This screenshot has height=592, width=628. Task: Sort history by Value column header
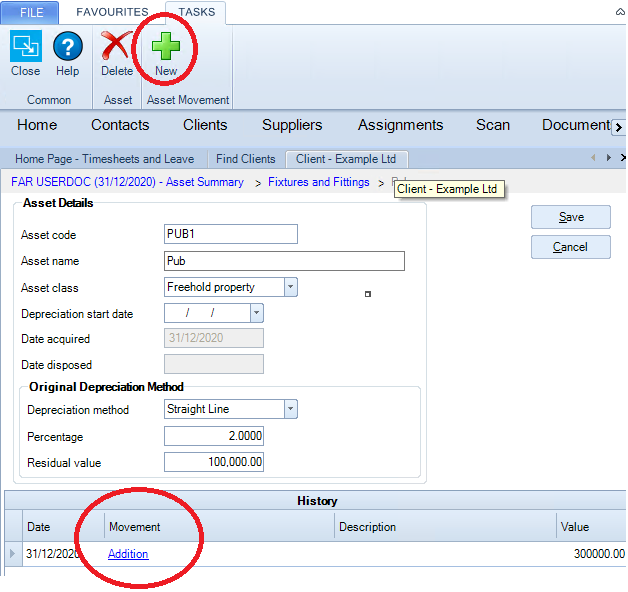tap(592, 526)
